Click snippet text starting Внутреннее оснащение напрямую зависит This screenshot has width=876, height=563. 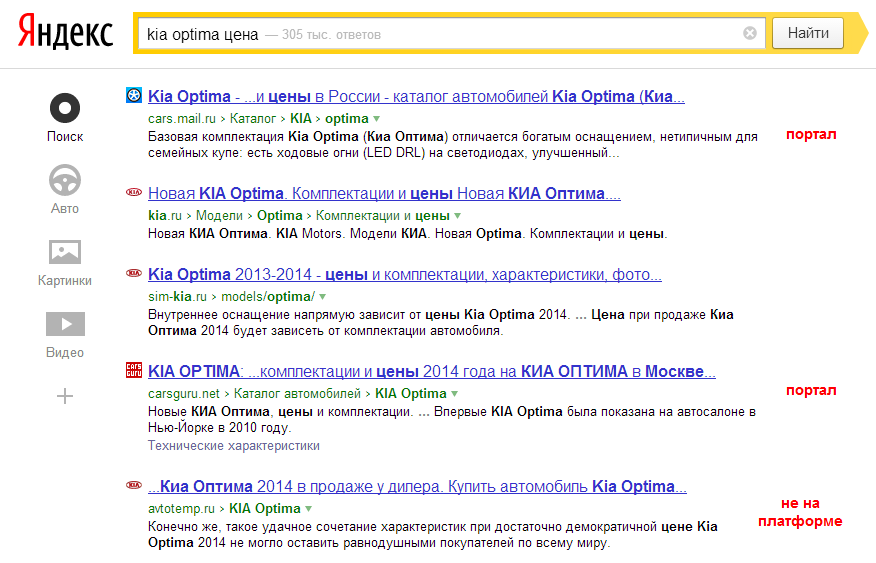tap(440, 322)
